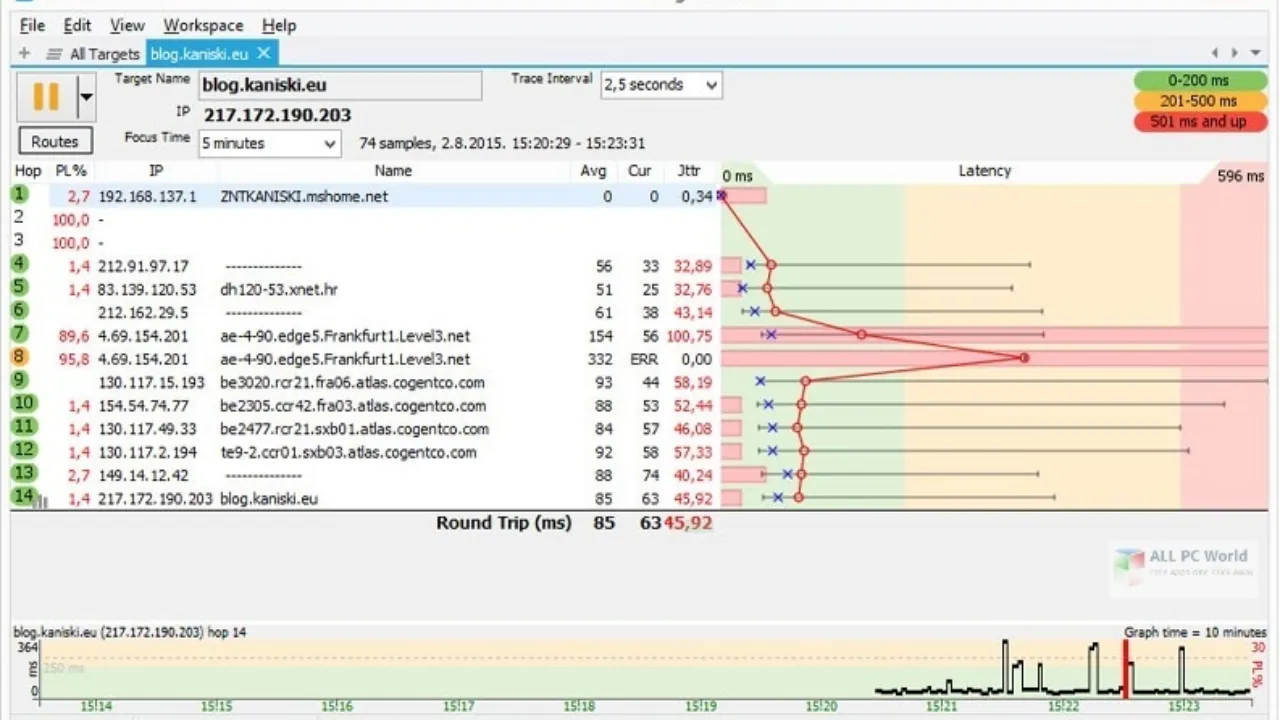Click the blog.kaniski.eu name in hop 14
The image size is (1280, 720).
tap(269, 499)
